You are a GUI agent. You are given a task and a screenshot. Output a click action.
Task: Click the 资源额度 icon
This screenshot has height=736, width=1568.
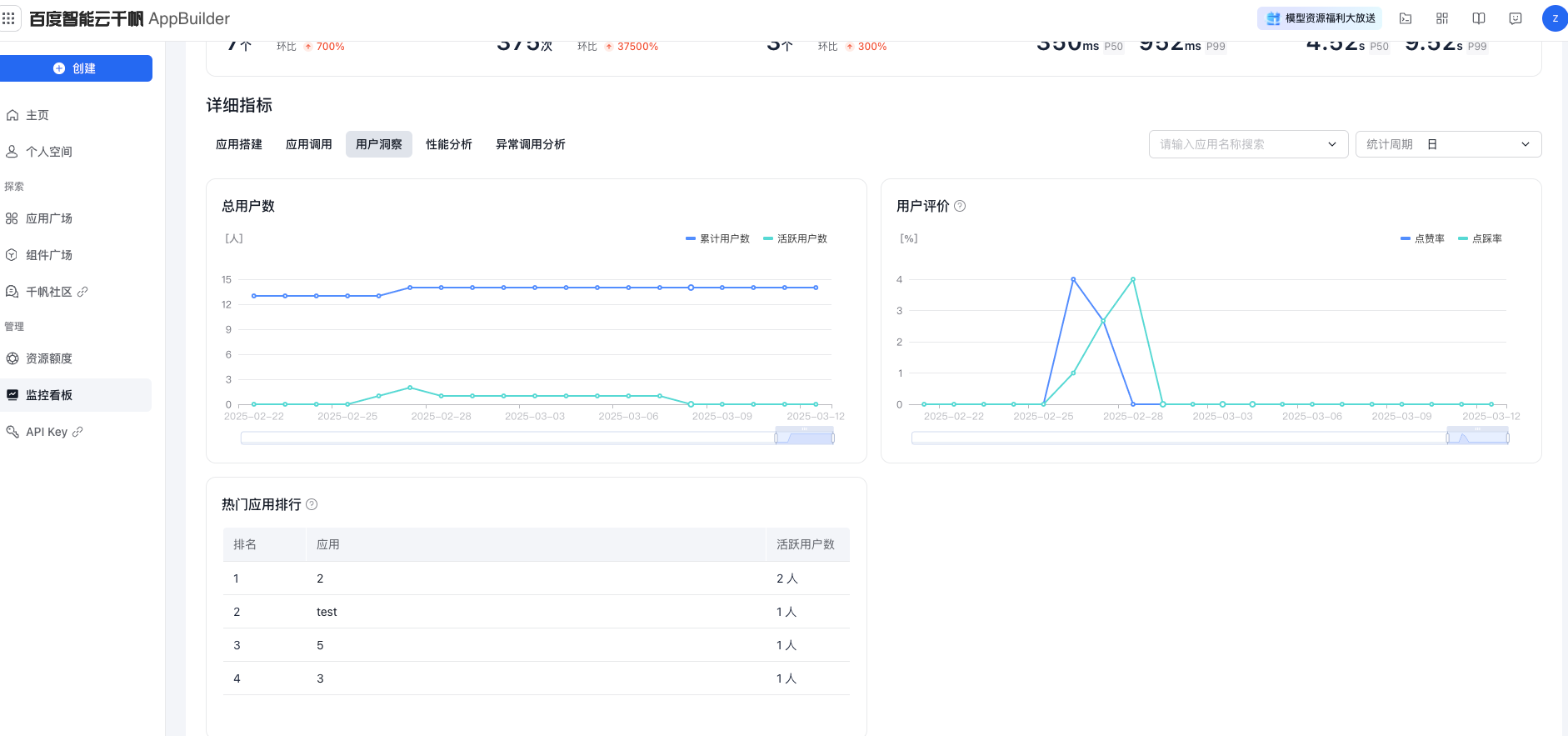(12, 358)
